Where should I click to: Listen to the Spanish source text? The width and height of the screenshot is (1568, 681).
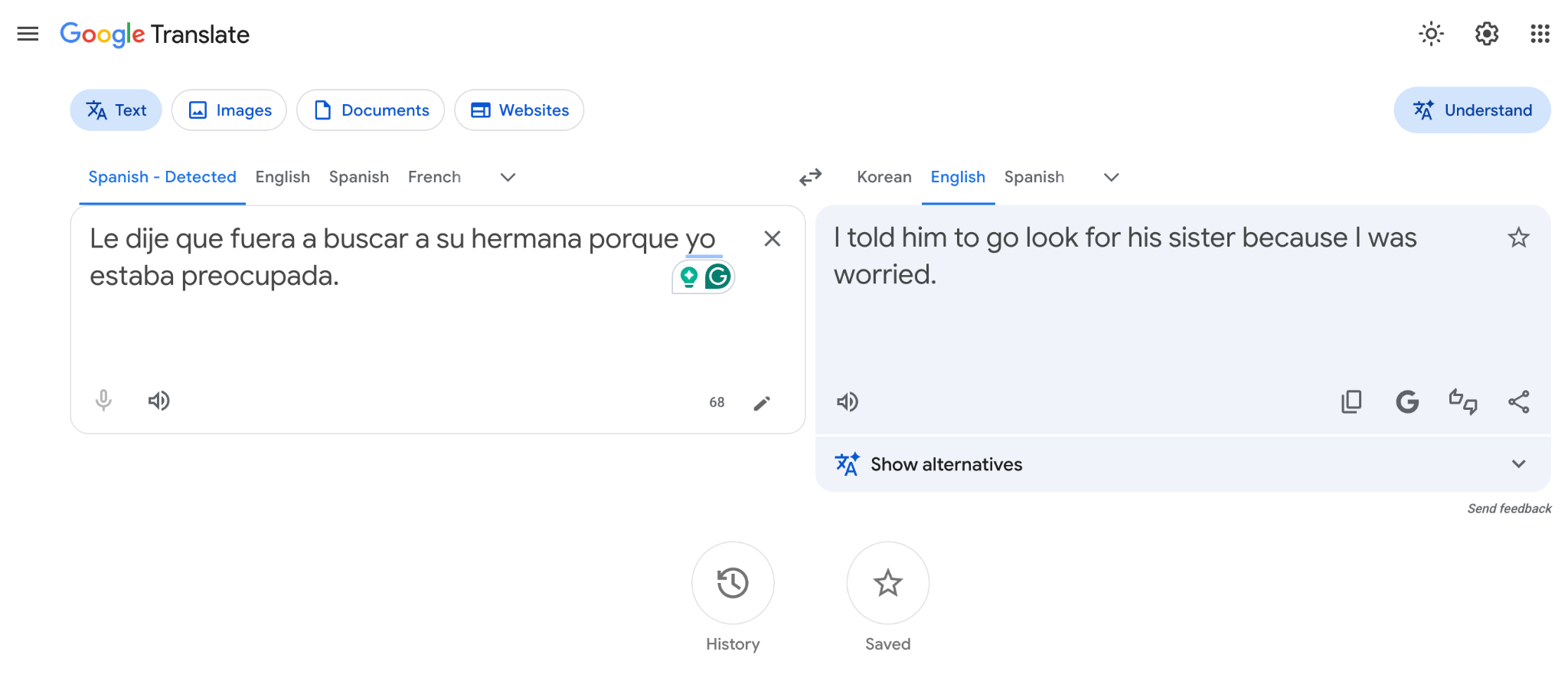click(159, 401)
